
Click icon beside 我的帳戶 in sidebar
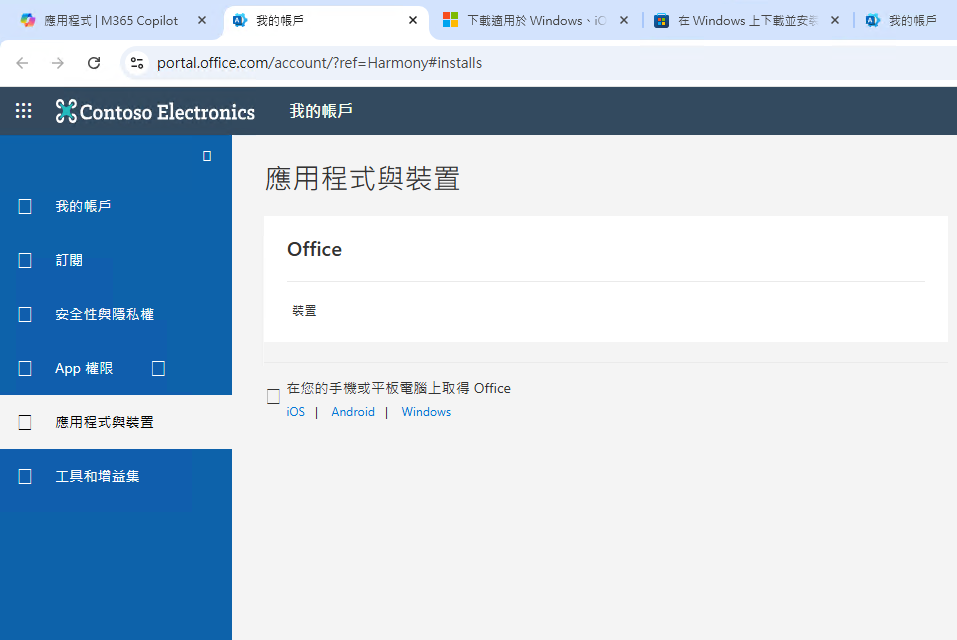coord(25,206)
